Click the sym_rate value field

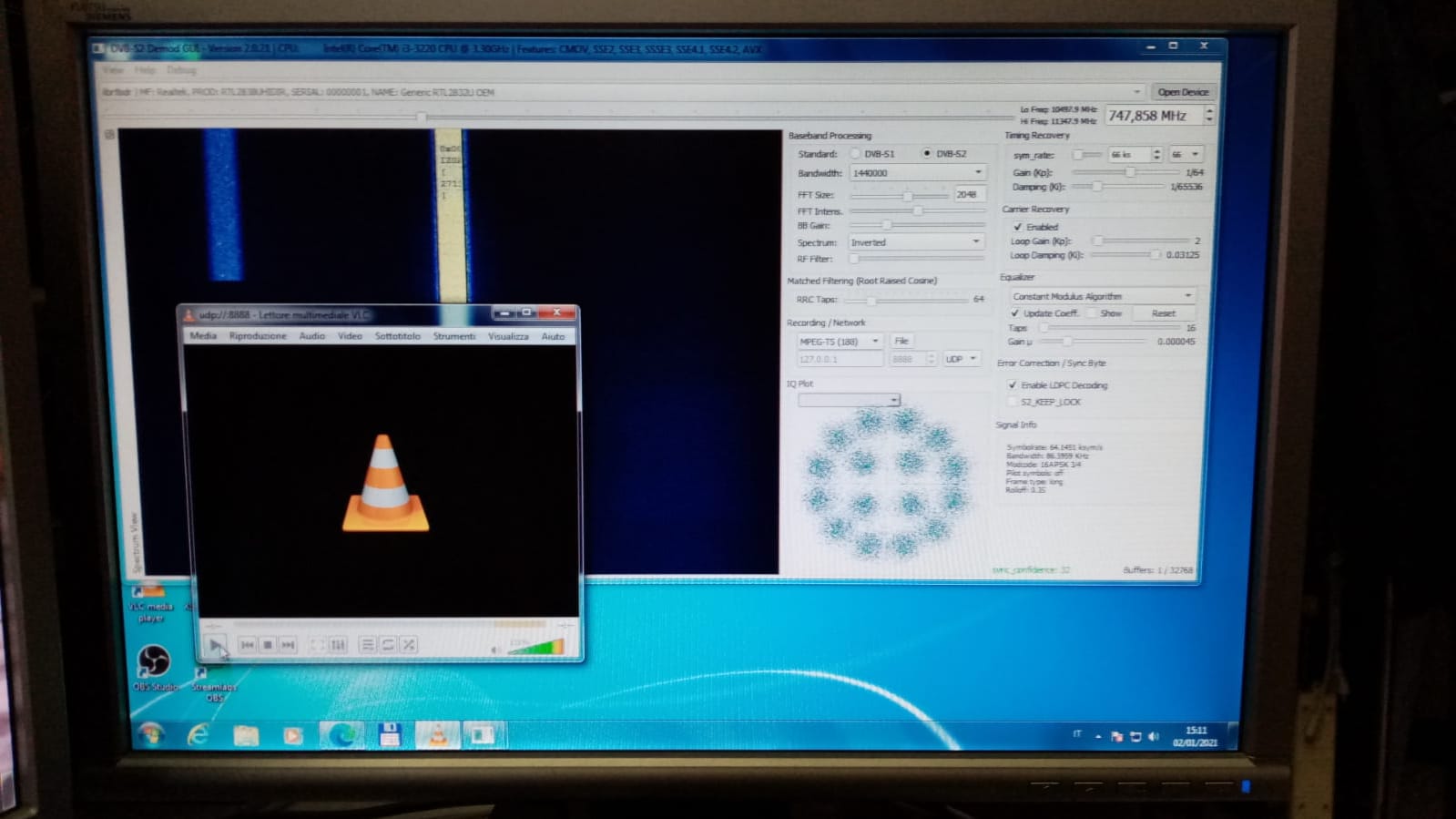[x=1129, y=155]
